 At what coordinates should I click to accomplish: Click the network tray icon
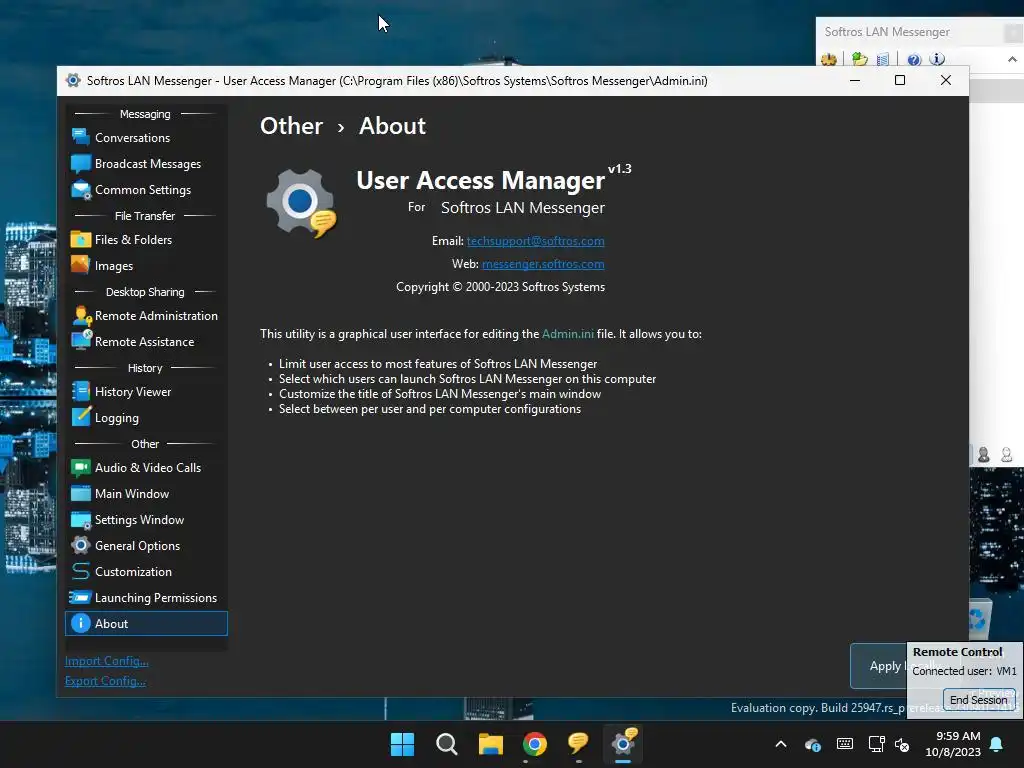[x=876, y=744]
